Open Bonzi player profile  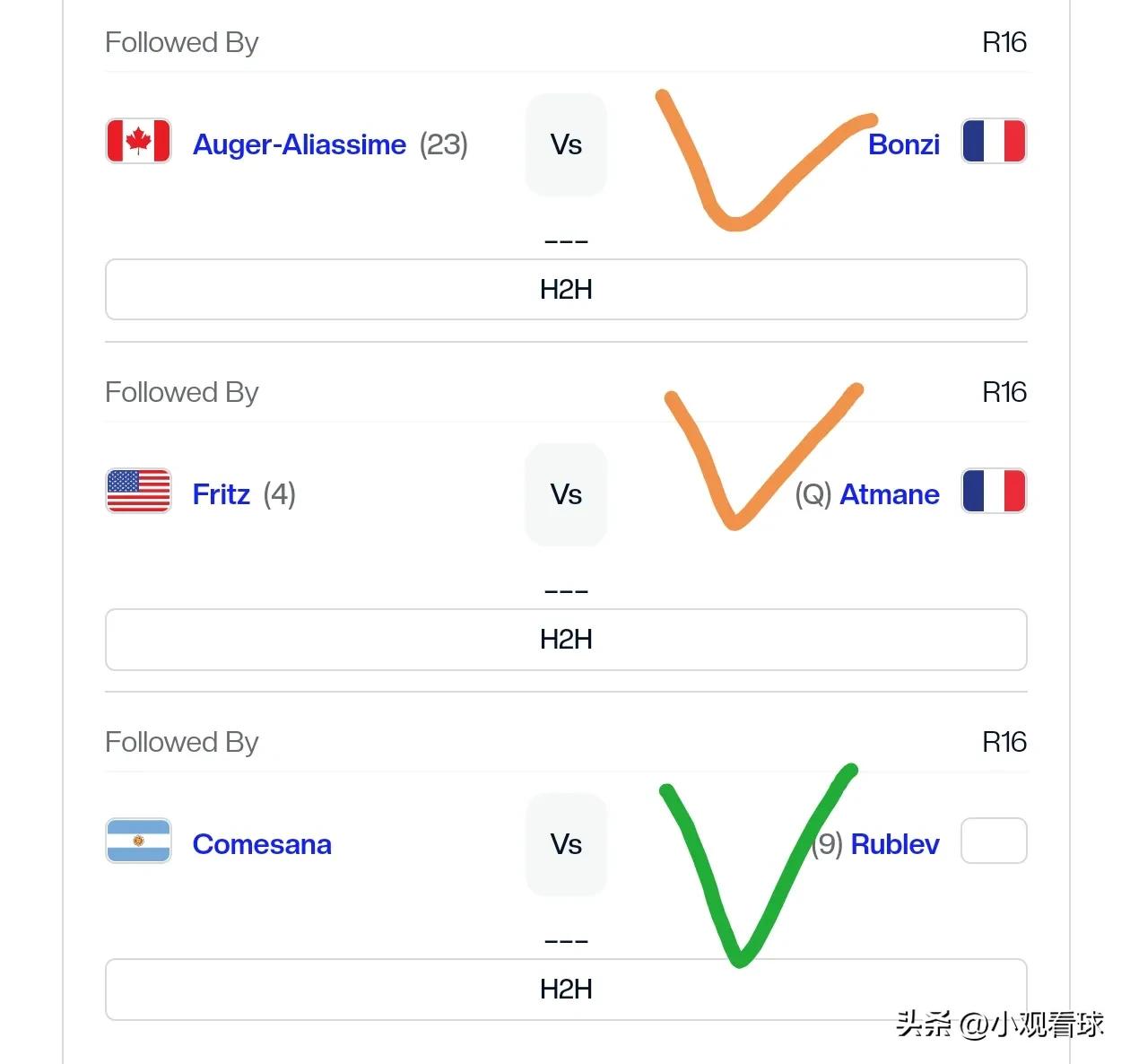(904, 144)
